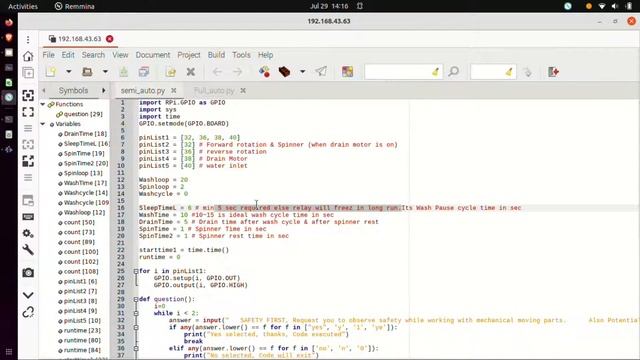
Task: Collapse the Variables tree node
Action: click(42, 124)
